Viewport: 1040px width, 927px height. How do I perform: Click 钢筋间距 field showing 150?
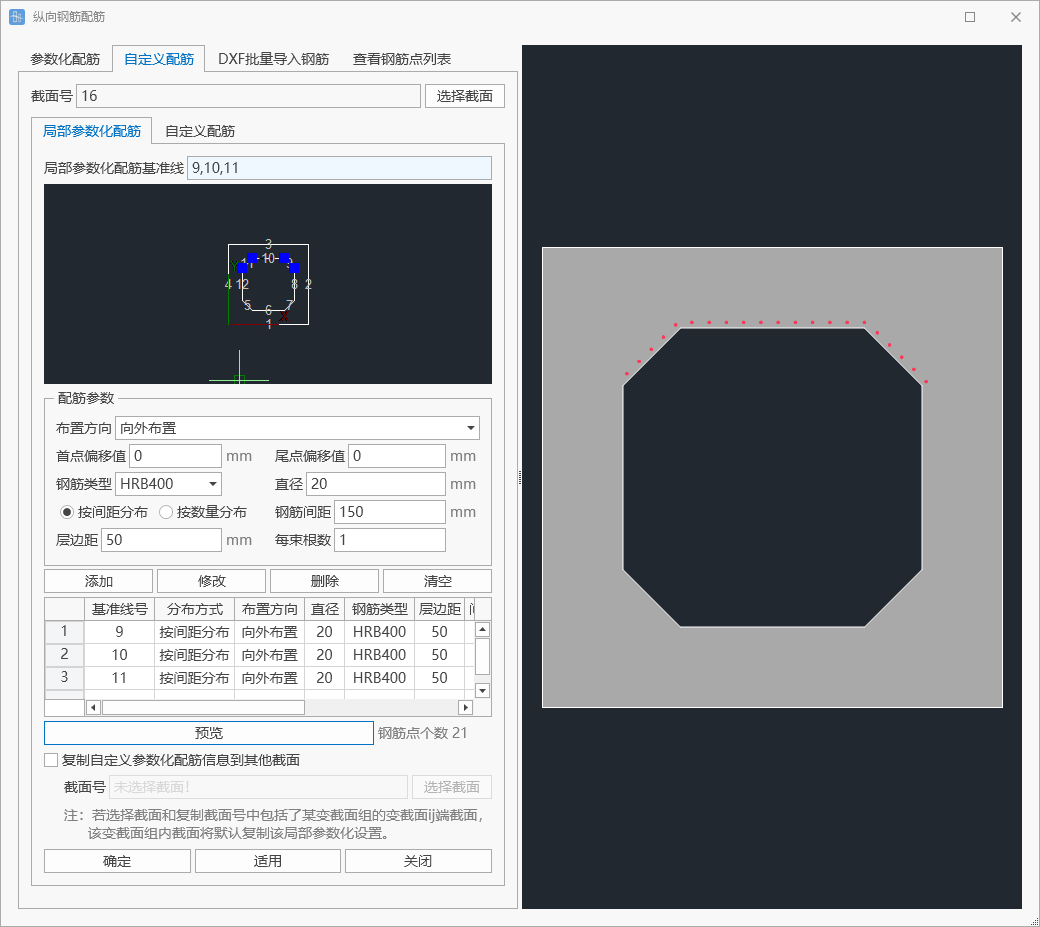[389, 512]
